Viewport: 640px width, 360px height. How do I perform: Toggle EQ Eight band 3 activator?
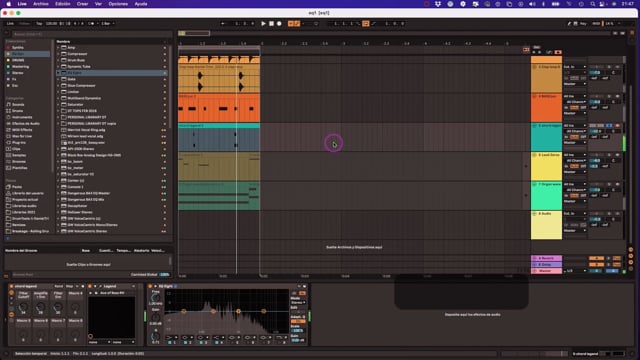click(201, 342)
